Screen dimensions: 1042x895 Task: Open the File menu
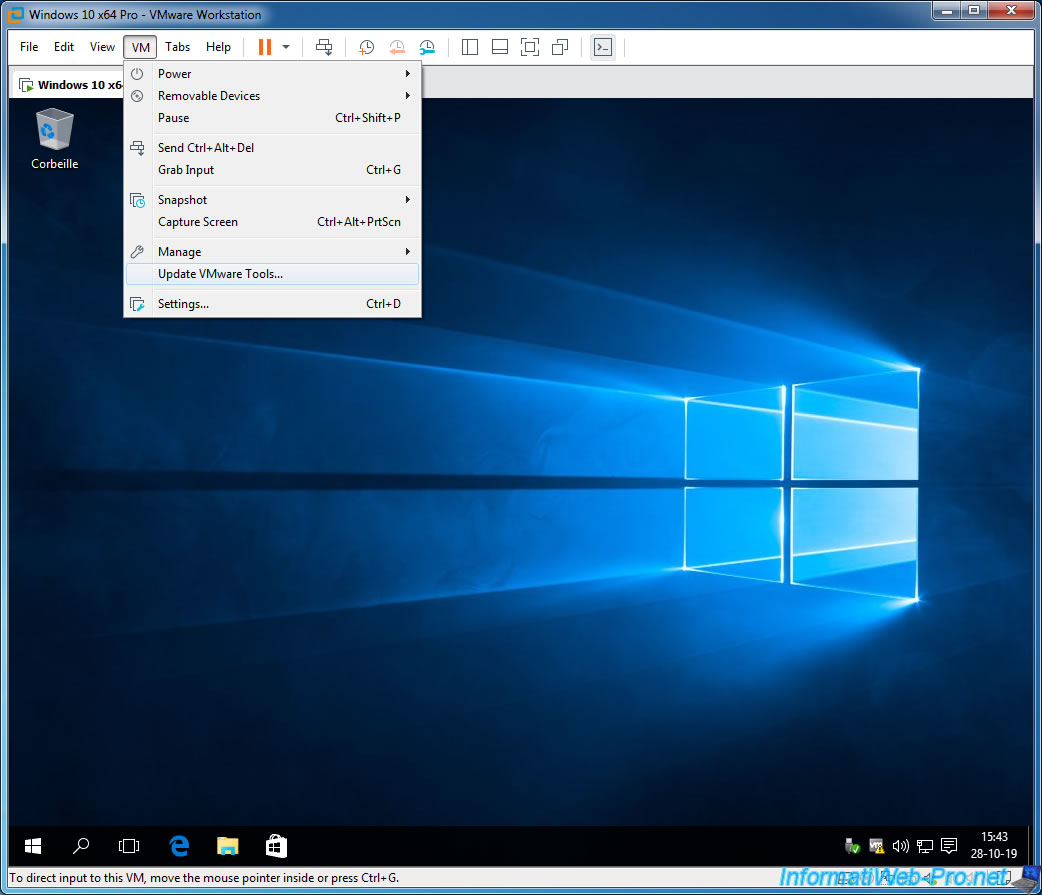coord(29,47)
